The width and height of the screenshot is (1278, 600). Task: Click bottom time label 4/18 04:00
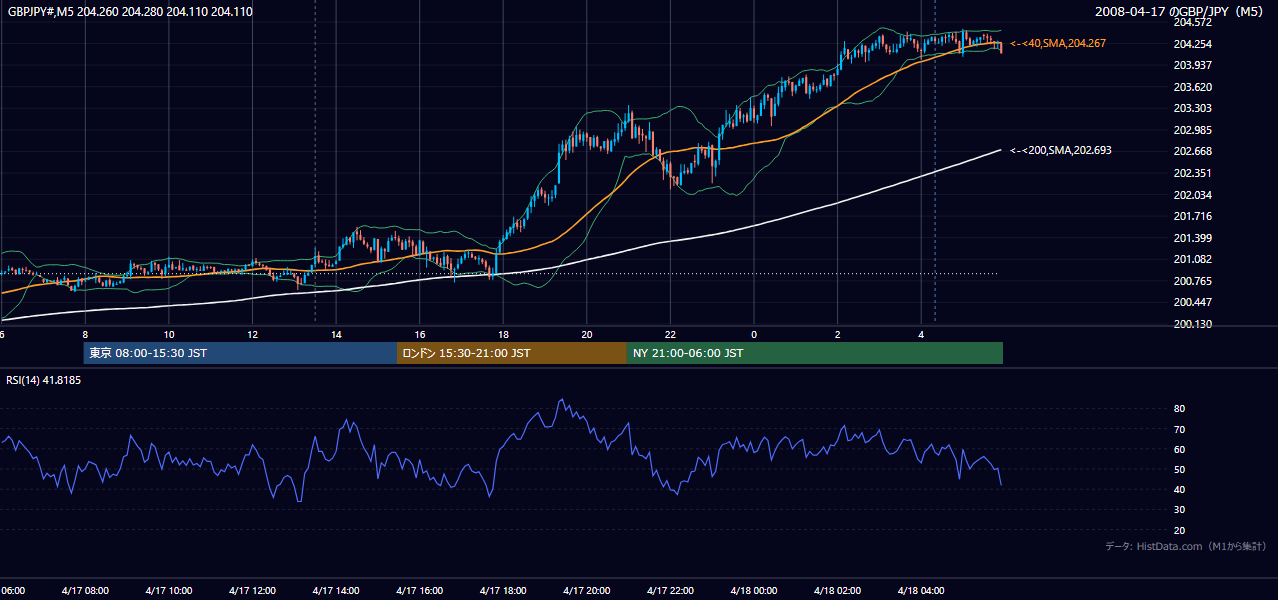tap(921, 590)
